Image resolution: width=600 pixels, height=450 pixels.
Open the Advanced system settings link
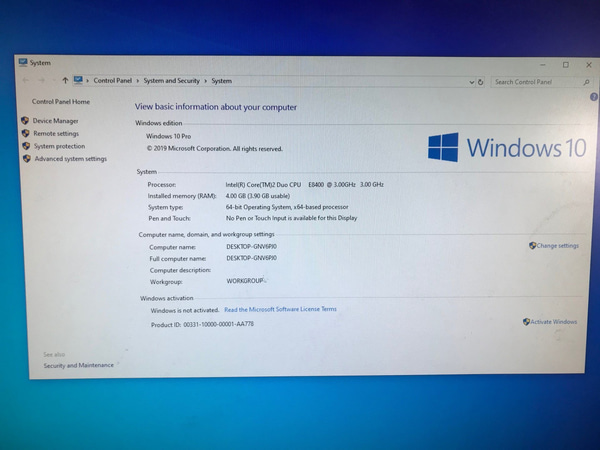(70, 159)
